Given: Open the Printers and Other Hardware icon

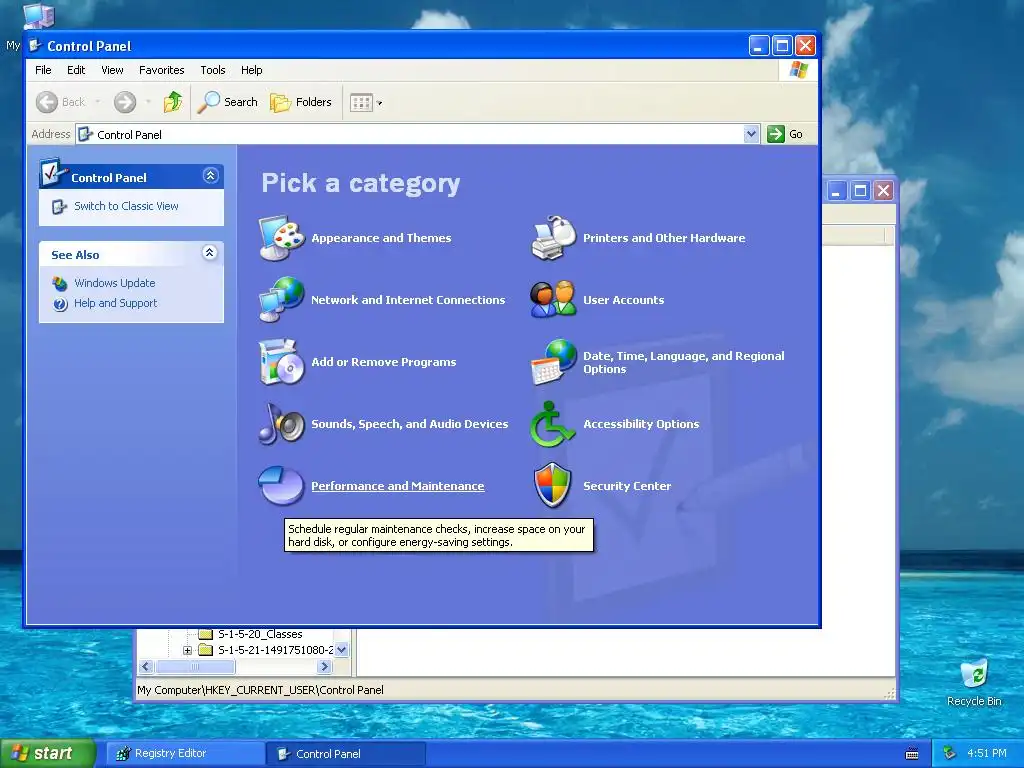Looking at the screenshot, I should (554, 238).
